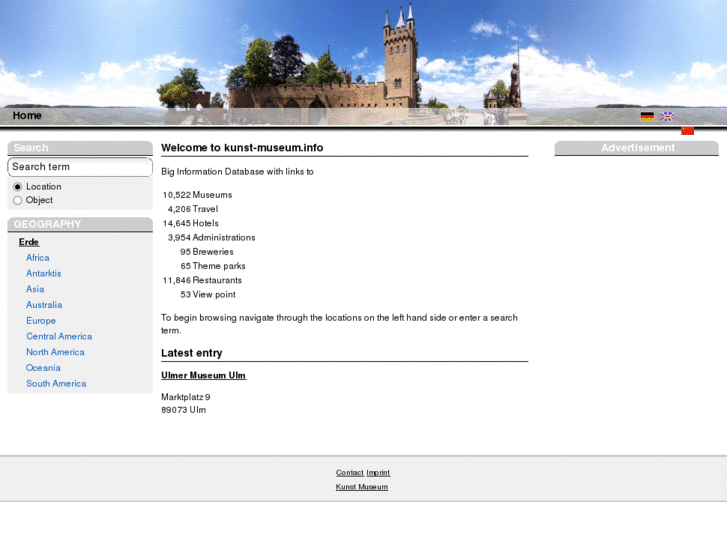Browse the South America location link
The width and height of the screenshot is (727, 545).
pos(56,384)
